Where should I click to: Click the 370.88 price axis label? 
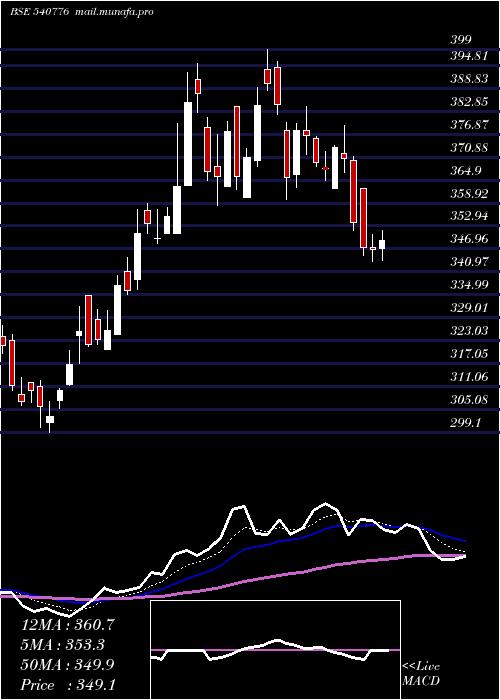468,148
